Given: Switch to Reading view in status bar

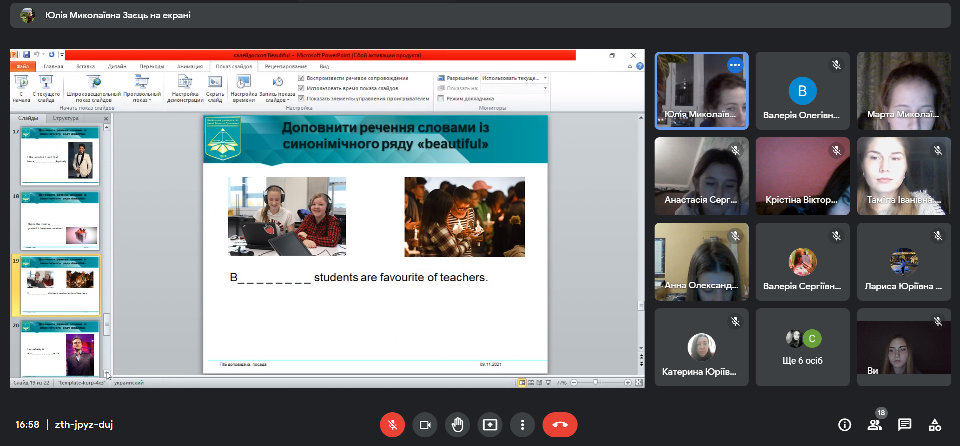Looking at the screenshot, I should [538, 382].
